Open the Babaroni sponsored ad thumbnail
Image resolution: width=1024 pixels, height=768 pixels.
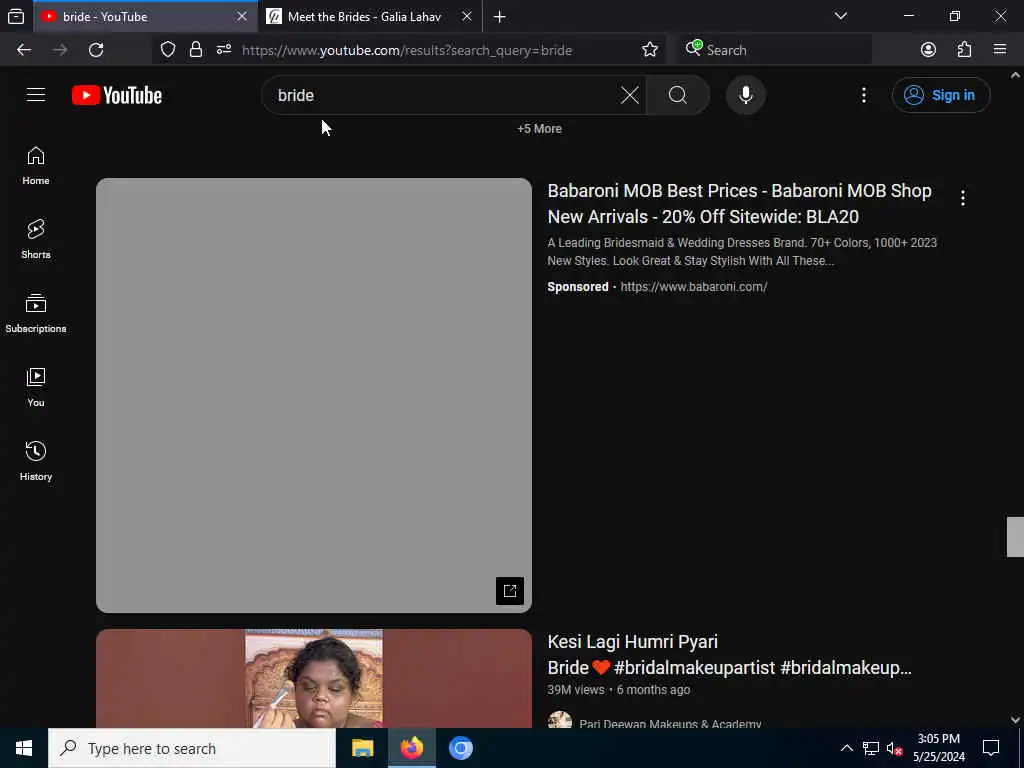click(x=314, y=396)
